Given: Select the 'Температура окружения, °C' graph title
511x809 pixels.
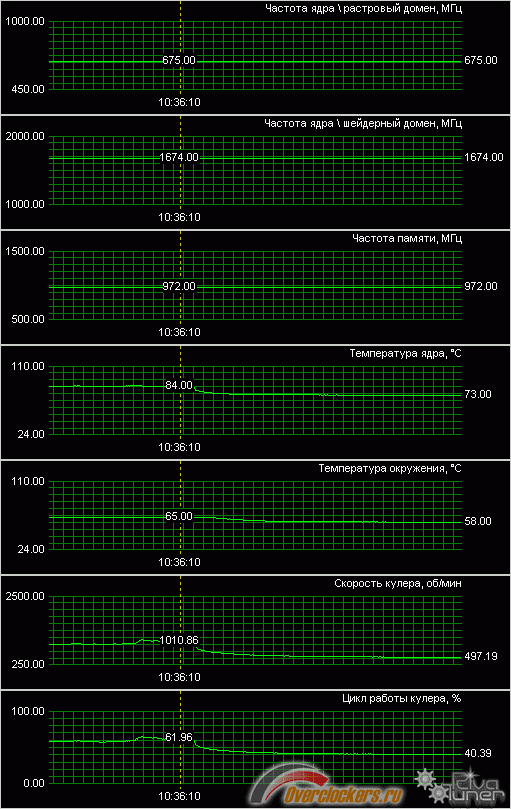Looking at the screenshot, I should [x=390, y=468].
